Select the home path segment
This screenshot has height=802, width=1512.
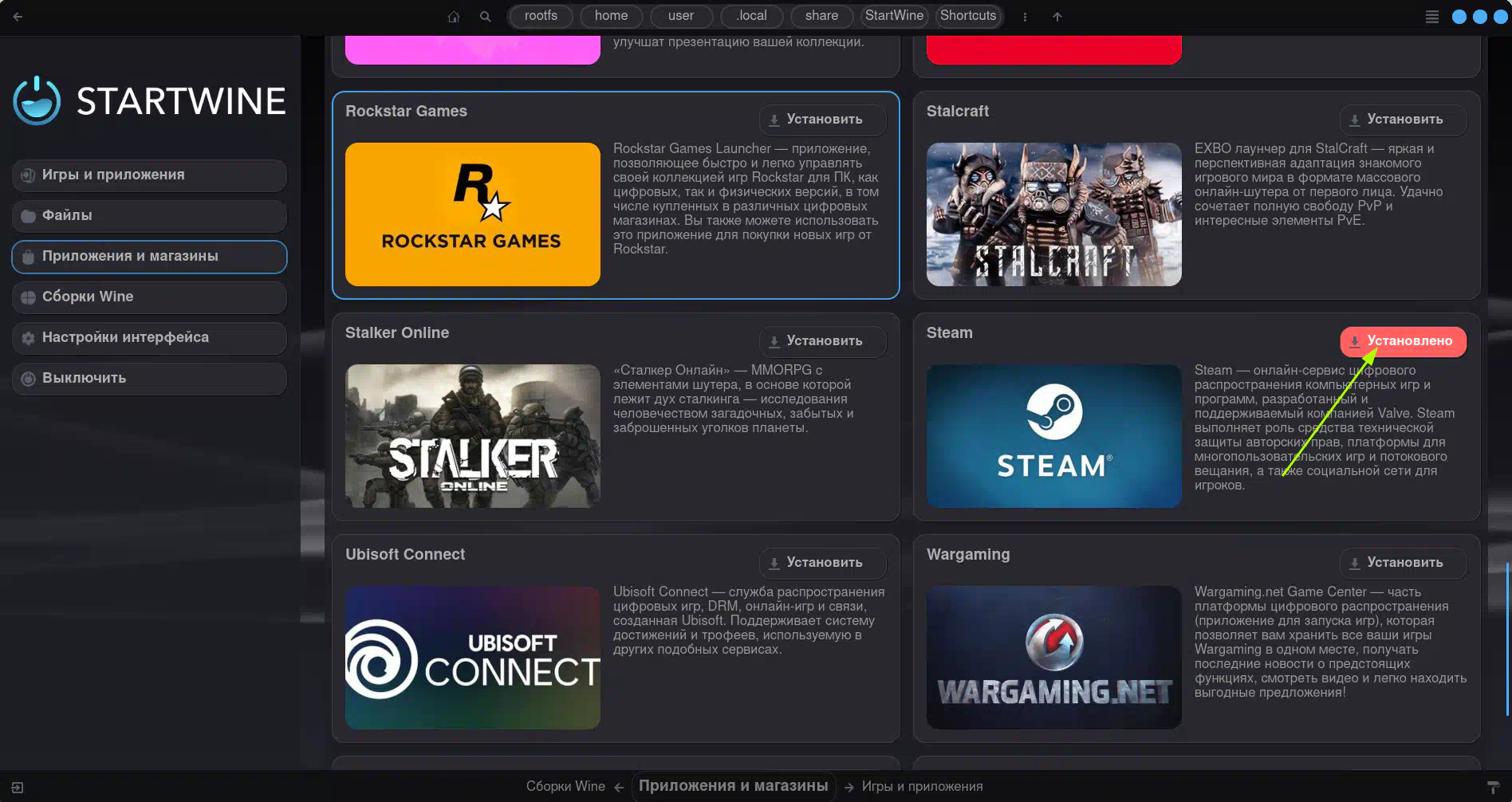pos(611,16)
